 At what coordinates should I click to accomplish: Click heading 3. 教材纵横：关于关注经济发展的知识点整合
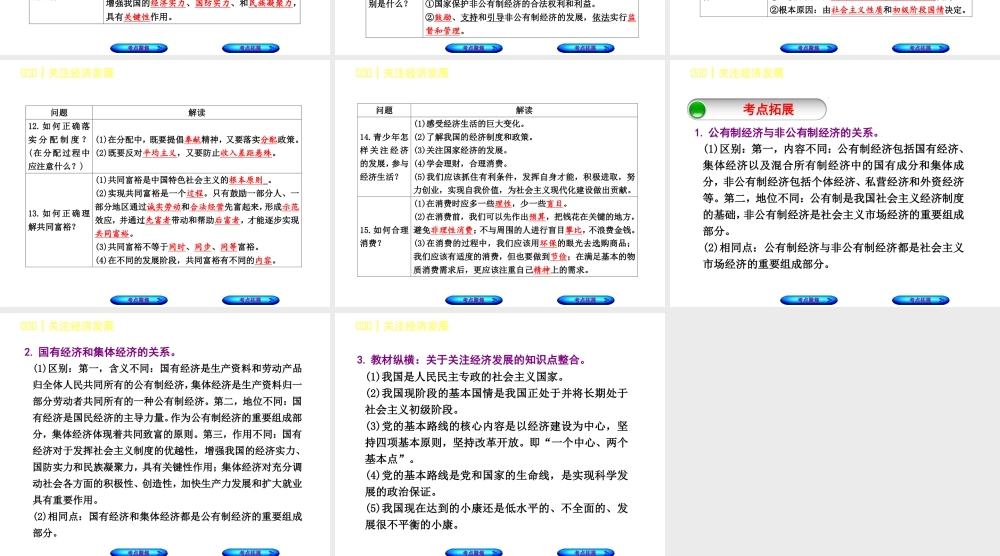coord(471,360)
